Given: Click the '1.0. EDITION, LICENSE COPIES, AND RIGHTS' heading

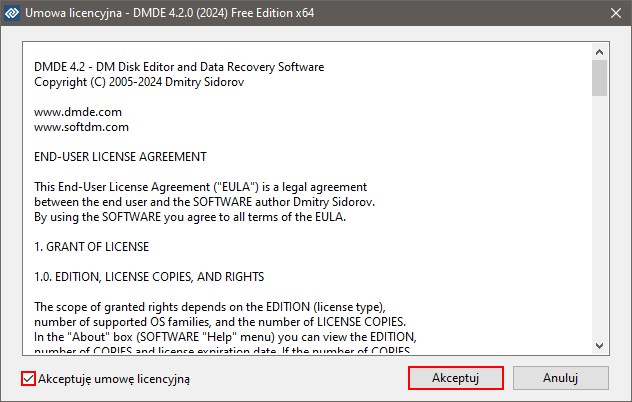Looking at the screenshot, I should tap(149, 276).
